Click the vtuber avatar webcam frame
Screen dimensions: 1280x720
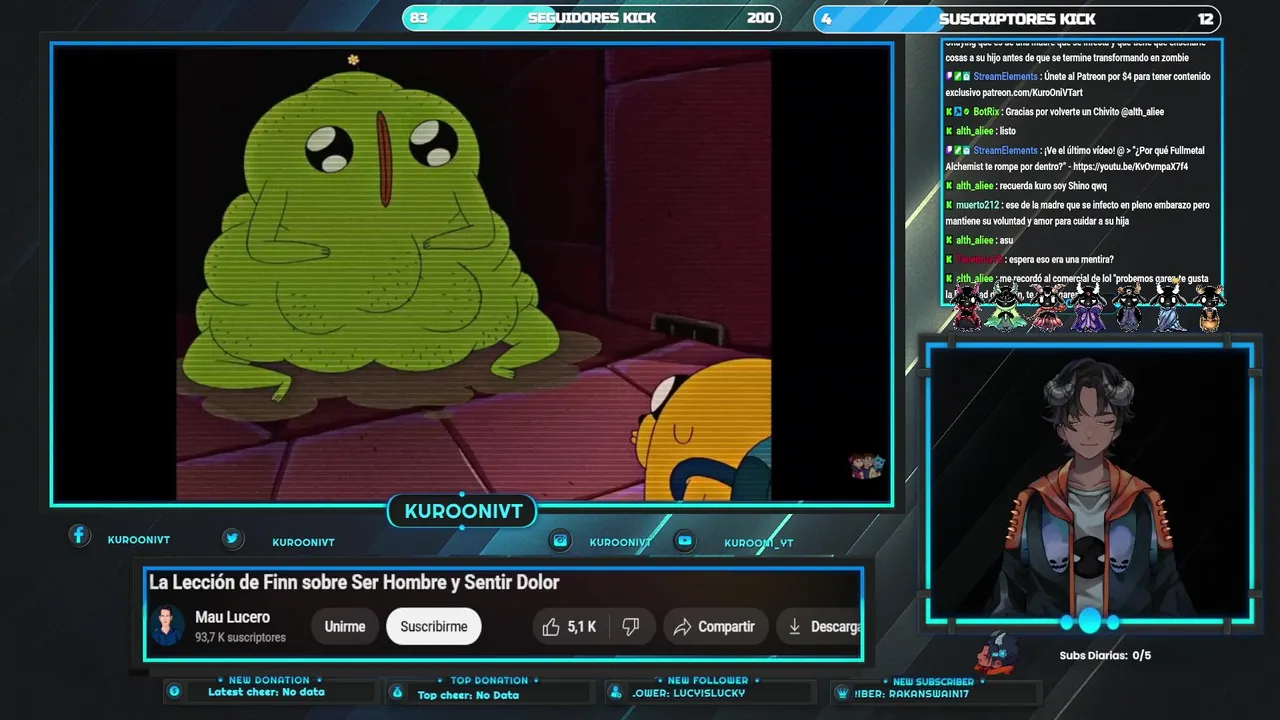pos(1089,484)
